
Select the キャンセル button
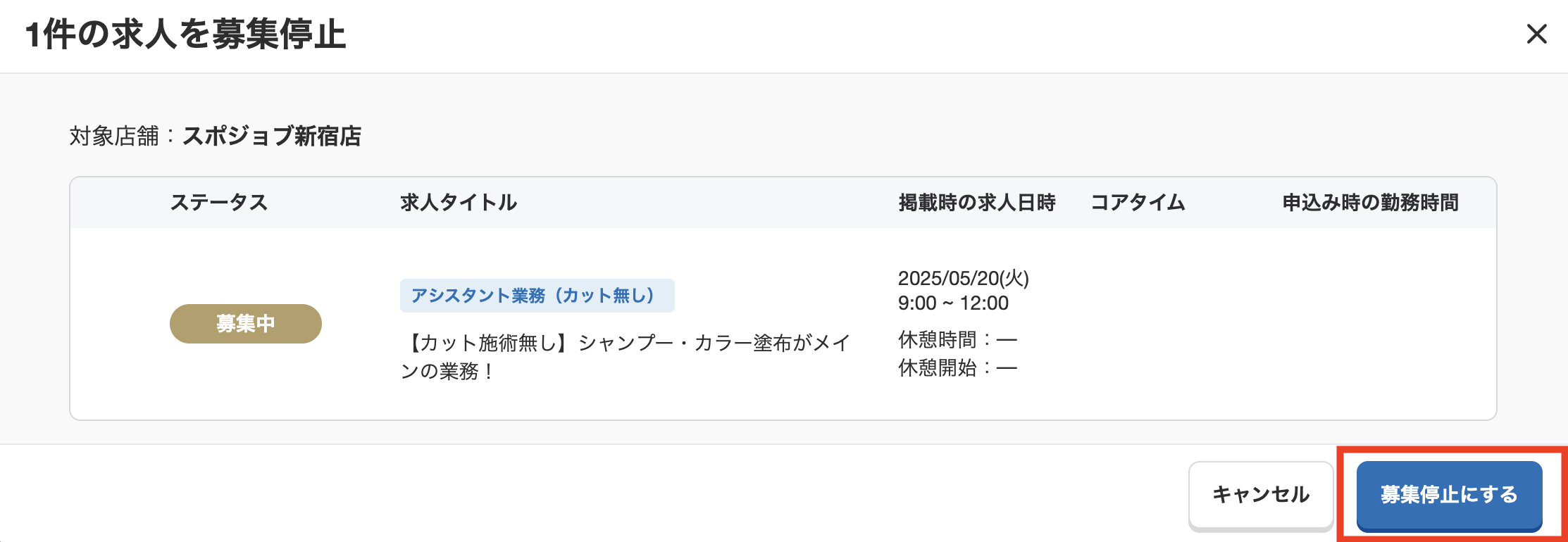point(1260,495)
